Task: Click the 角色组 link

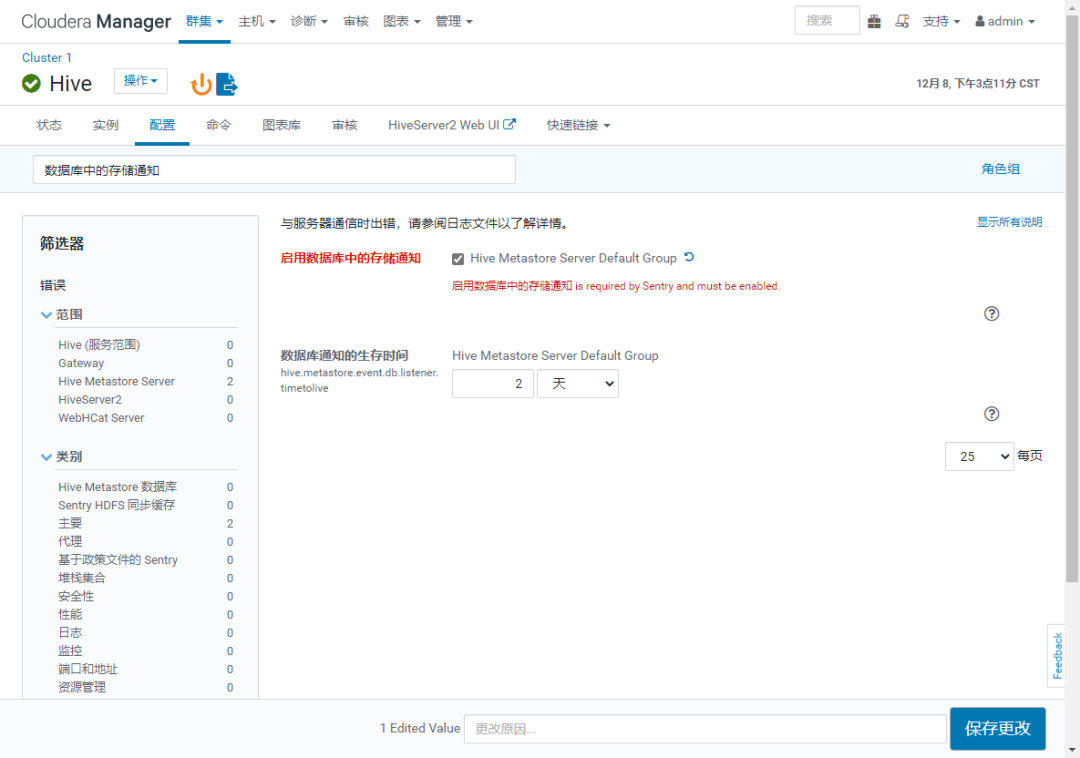Action: coord(1000,169)
